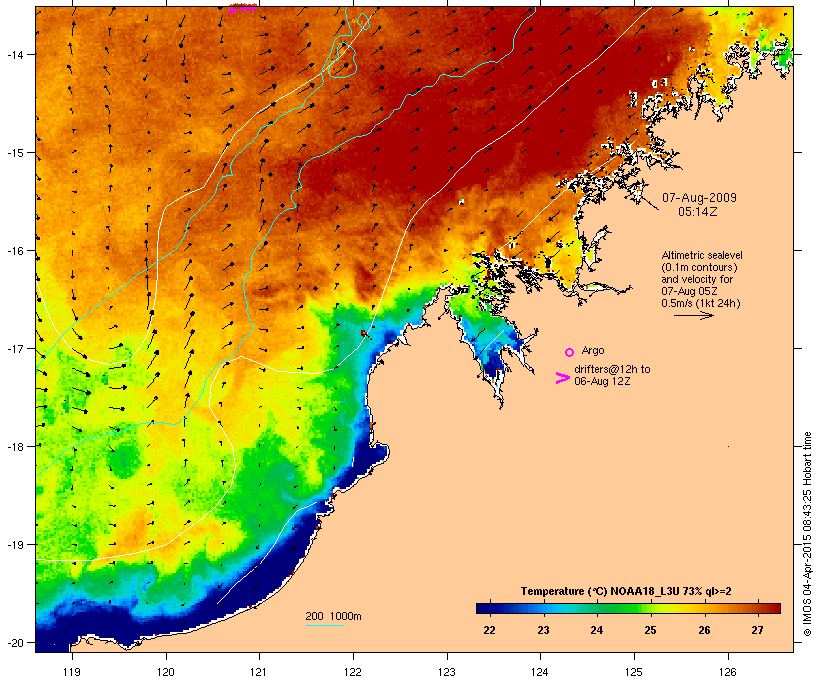
Task: Click the IMOS copyright timestamp text
Action: coord(807,534)
